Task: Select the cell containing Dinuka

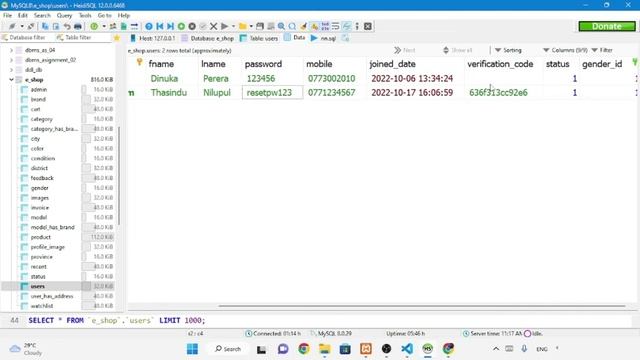Action: 172,78
